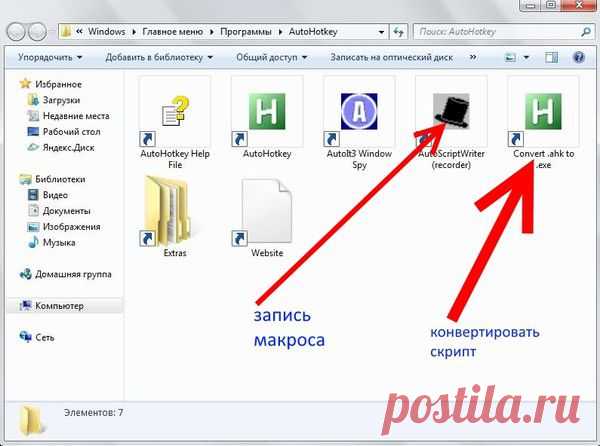600x446 pixels.
Task: Expand the address bar history dropdown
Action: click(x=381, y=32)
